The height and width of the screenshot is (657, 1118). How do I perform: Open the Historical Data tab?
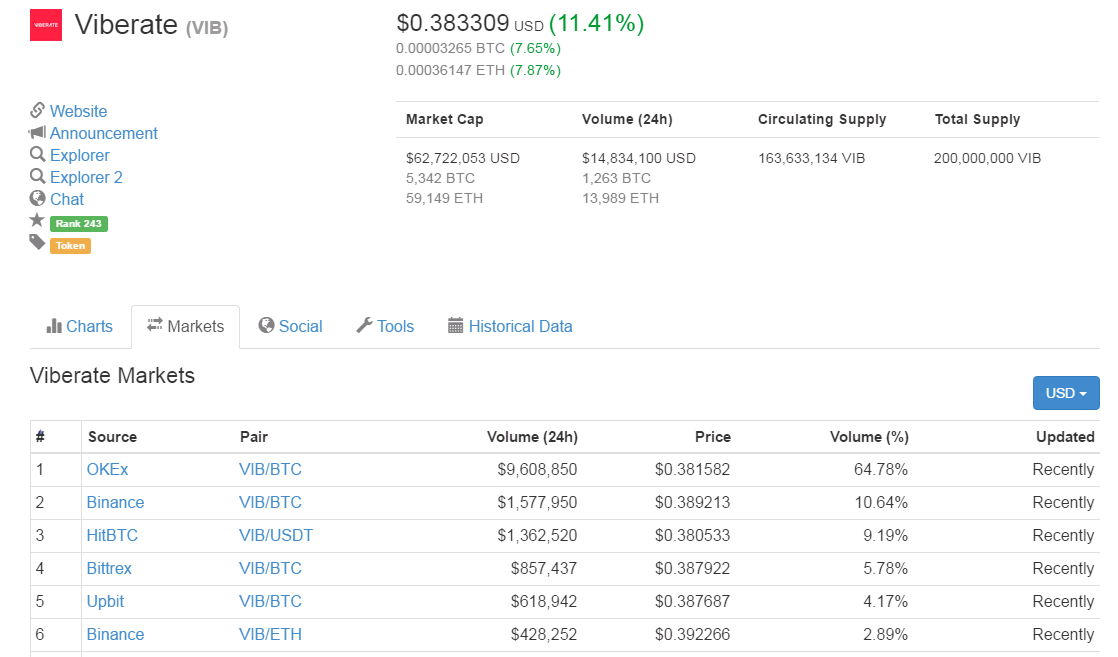511,327
